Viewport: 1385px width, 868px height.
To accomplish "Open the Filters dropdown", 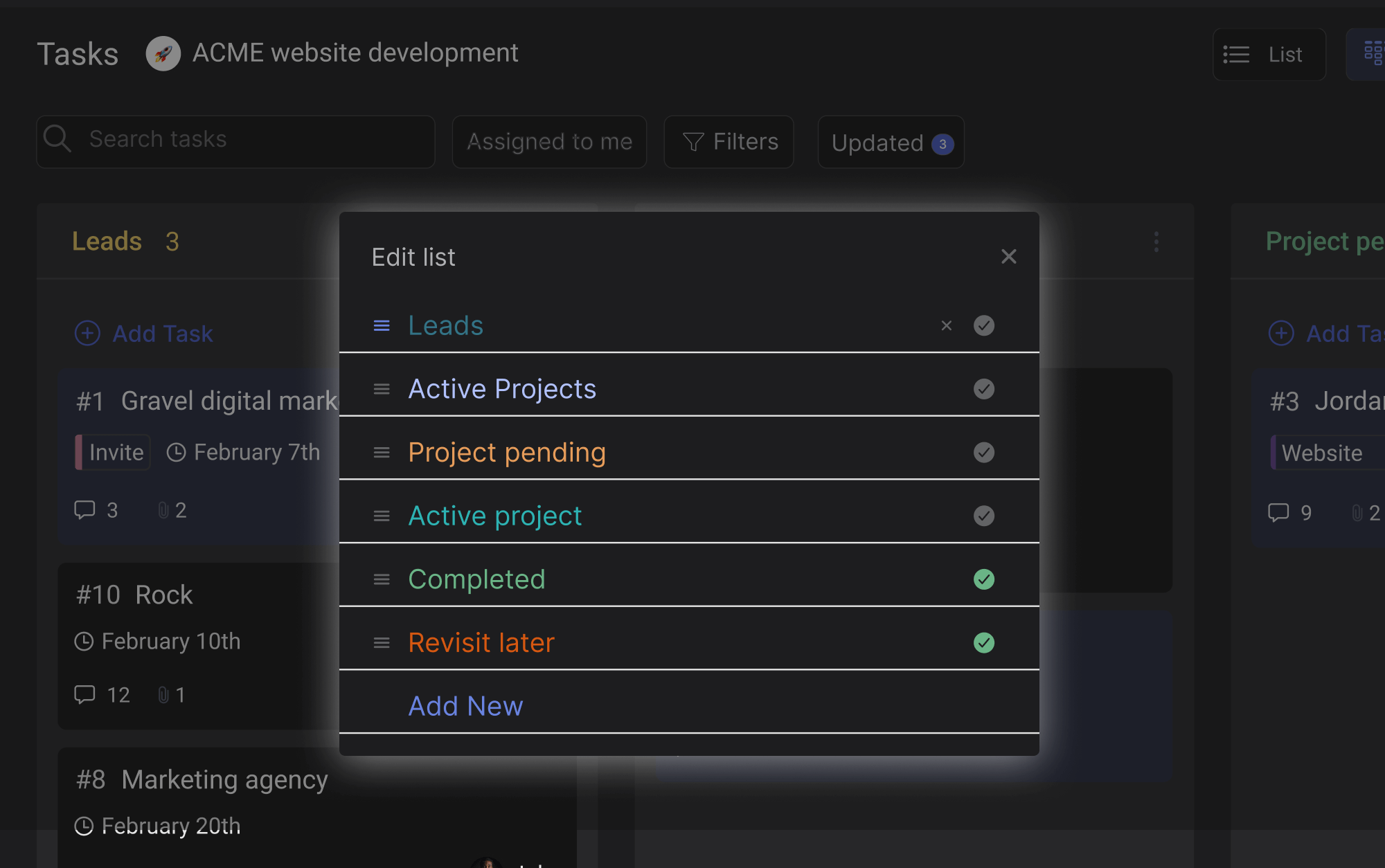I will (x=729, y=142).
